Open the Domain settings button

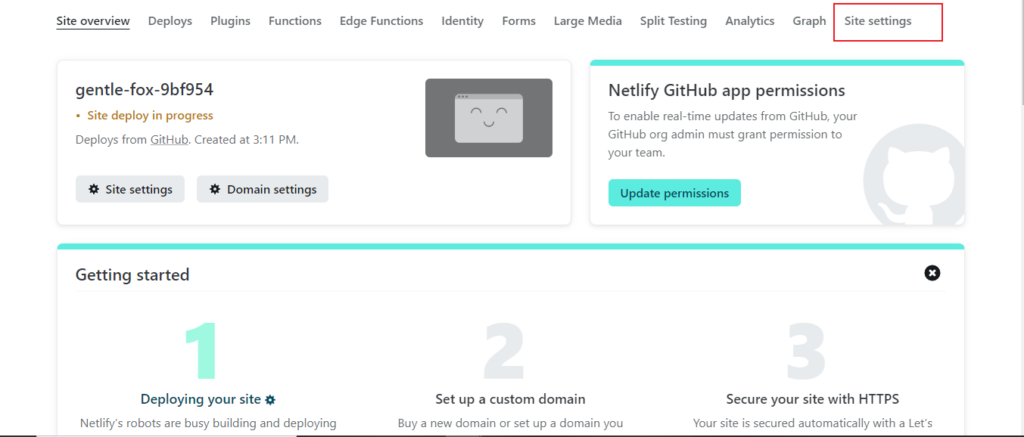coord(262,189)
